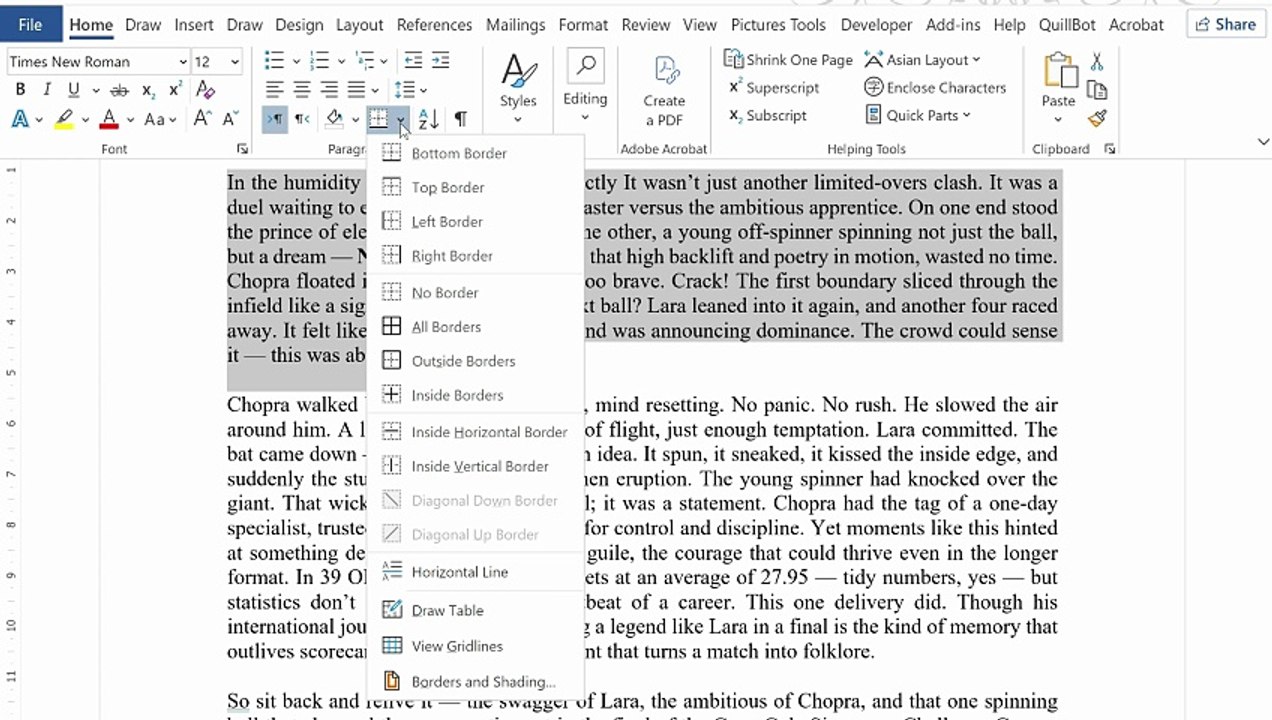The height and width of the screenshot is (720, 1272).
Task: Expand the numbering list dropdown
Action: (x=339, y=61)
